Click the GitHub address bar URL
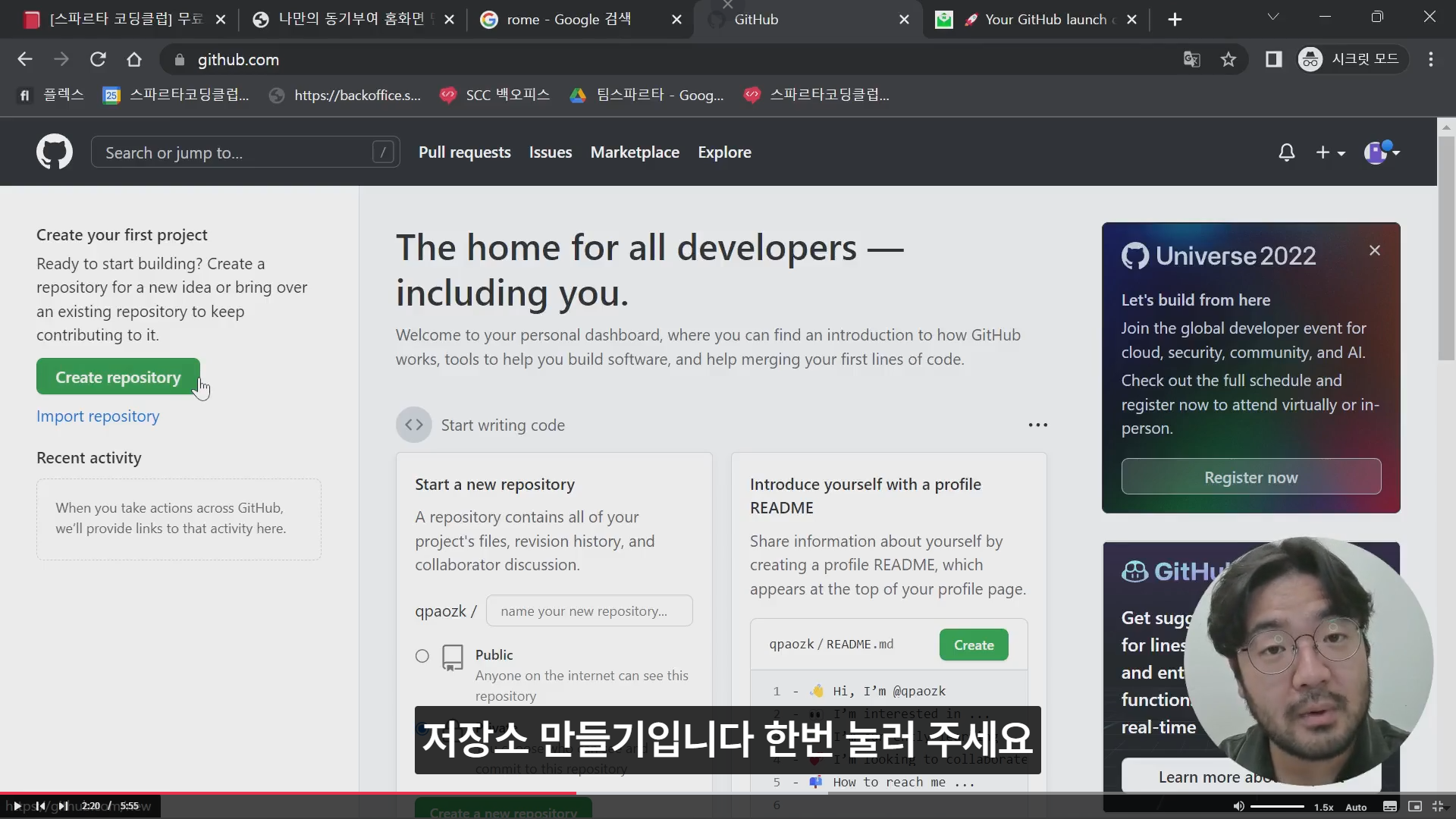The image size is (1456, 819). coord(238,60)
